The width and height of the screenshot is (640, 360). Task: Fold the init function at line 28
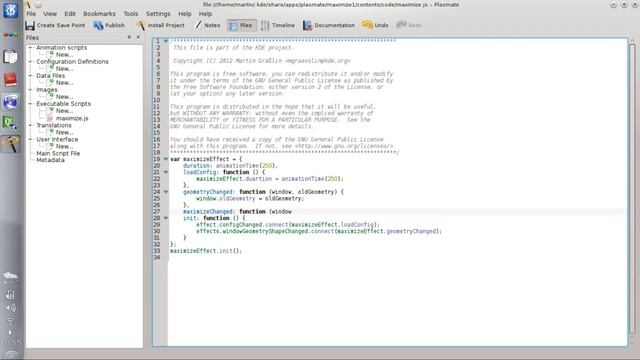coord(166,218)
